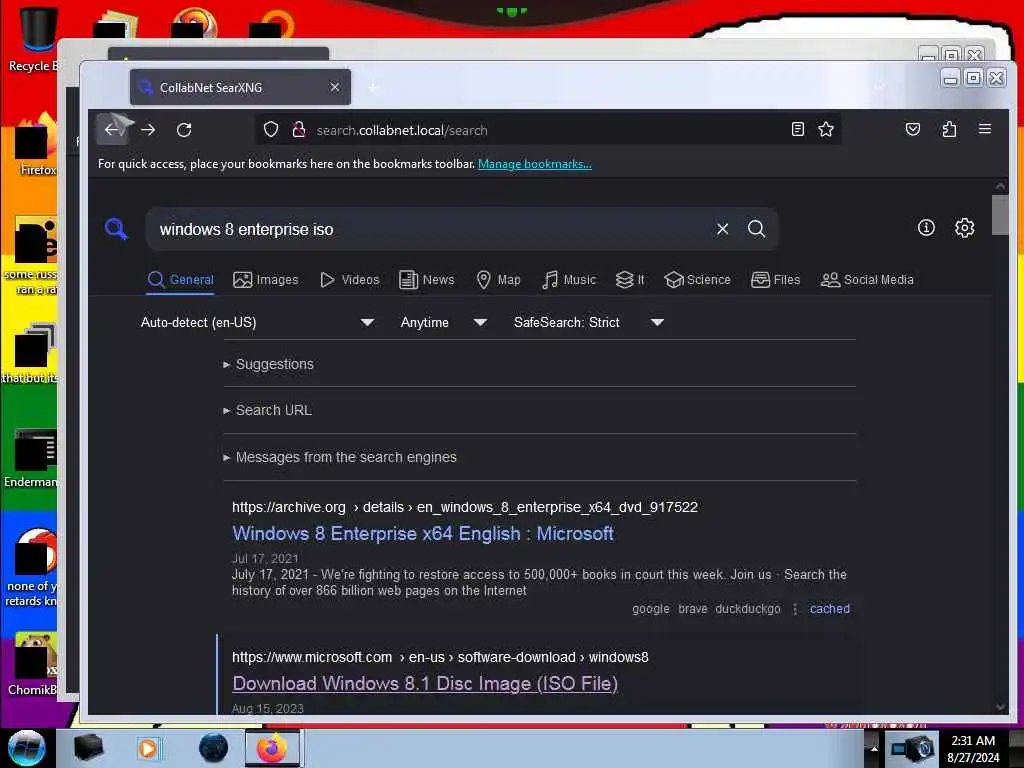Switch to Images search category

coord(266,280)
